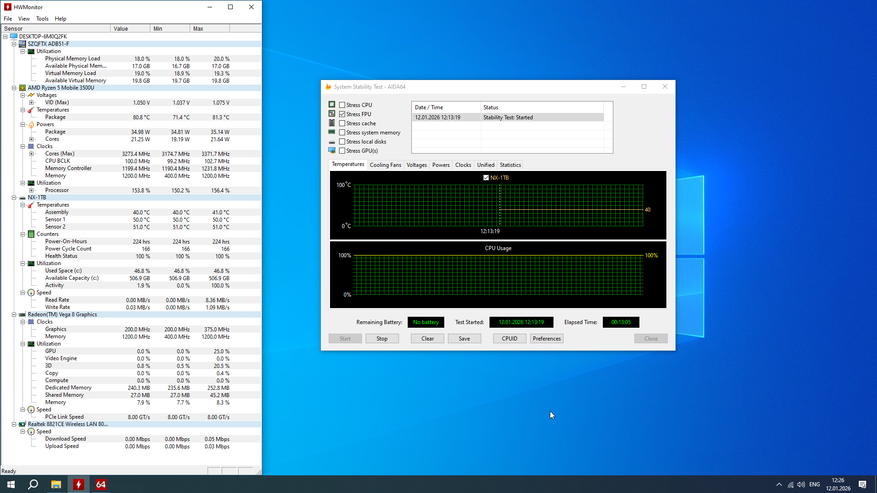Click the Realtek wireless LAN adapter icon

23,424
